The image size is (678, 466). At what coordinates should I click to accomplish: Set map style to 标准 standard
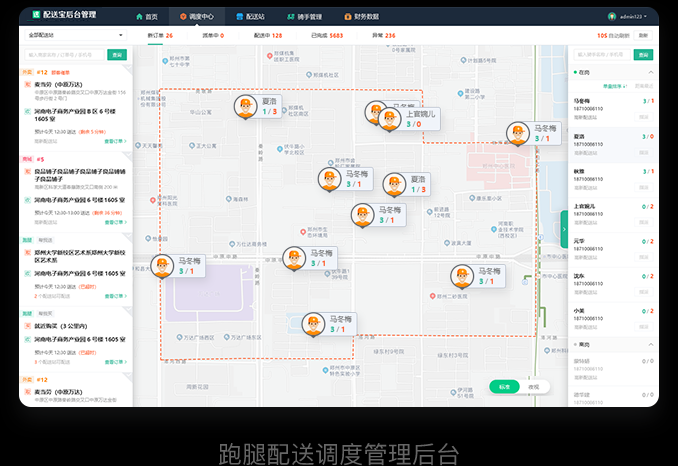pyautogui.click(x=504, y=386)
